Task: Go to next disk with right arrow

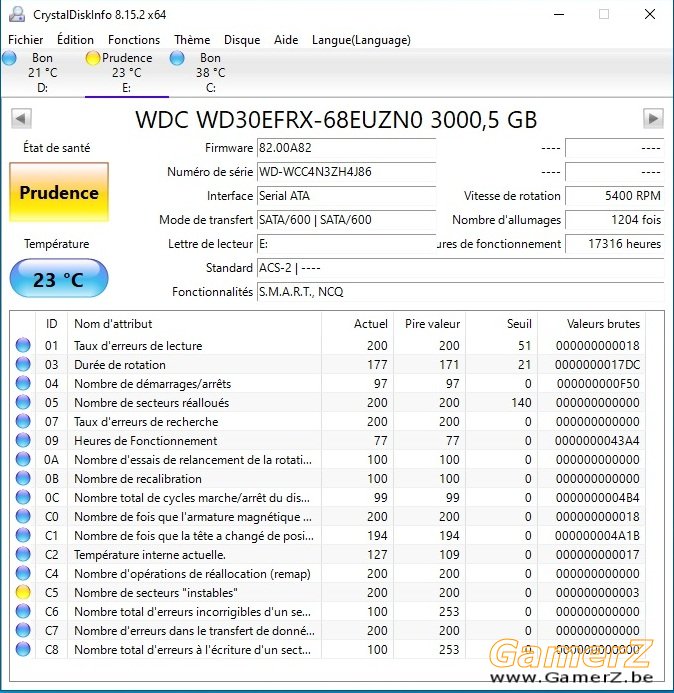Action: pyautogui.click(x=653, y=118)
